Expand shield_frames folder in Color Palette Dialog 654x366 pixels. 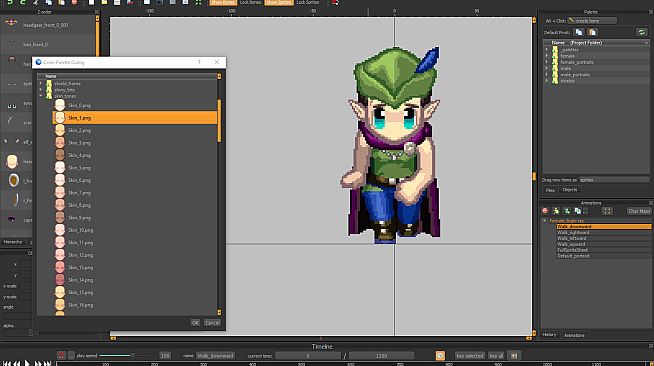pyautogui.click(x=41, y=83)
